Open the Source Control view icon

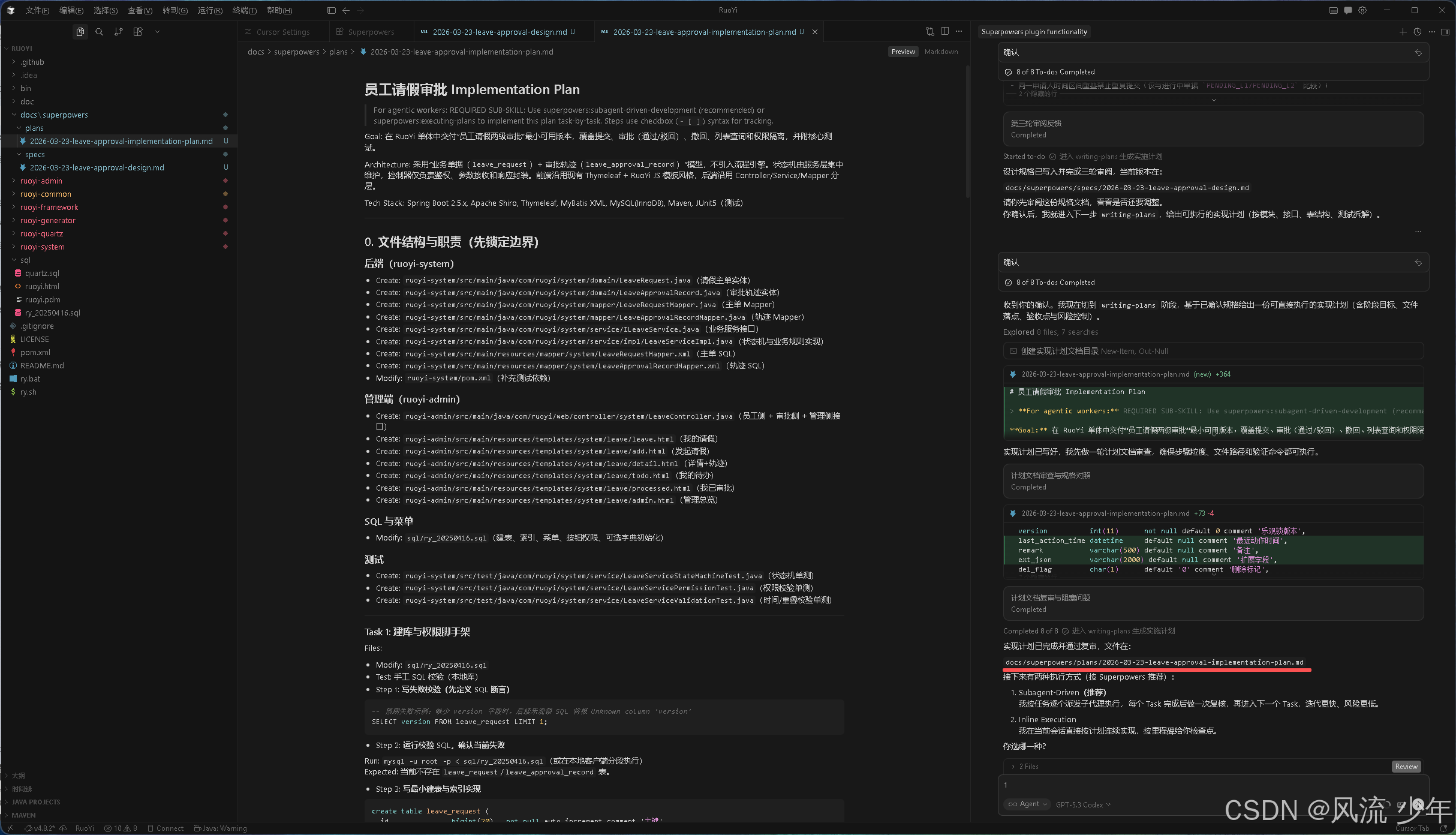coord(119,32)
